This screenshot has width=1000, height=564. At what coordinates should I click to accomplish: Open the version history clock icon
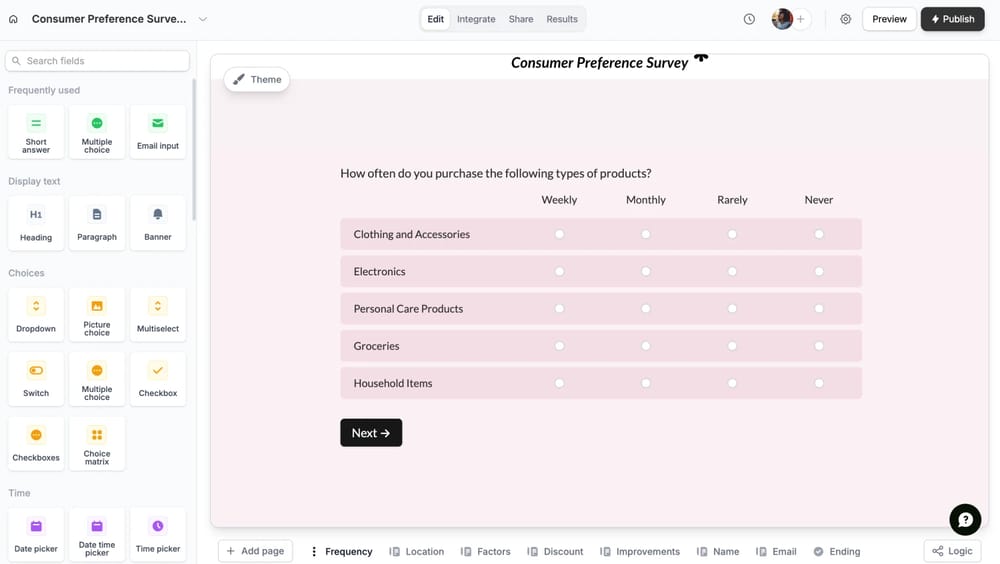[749, 19]
